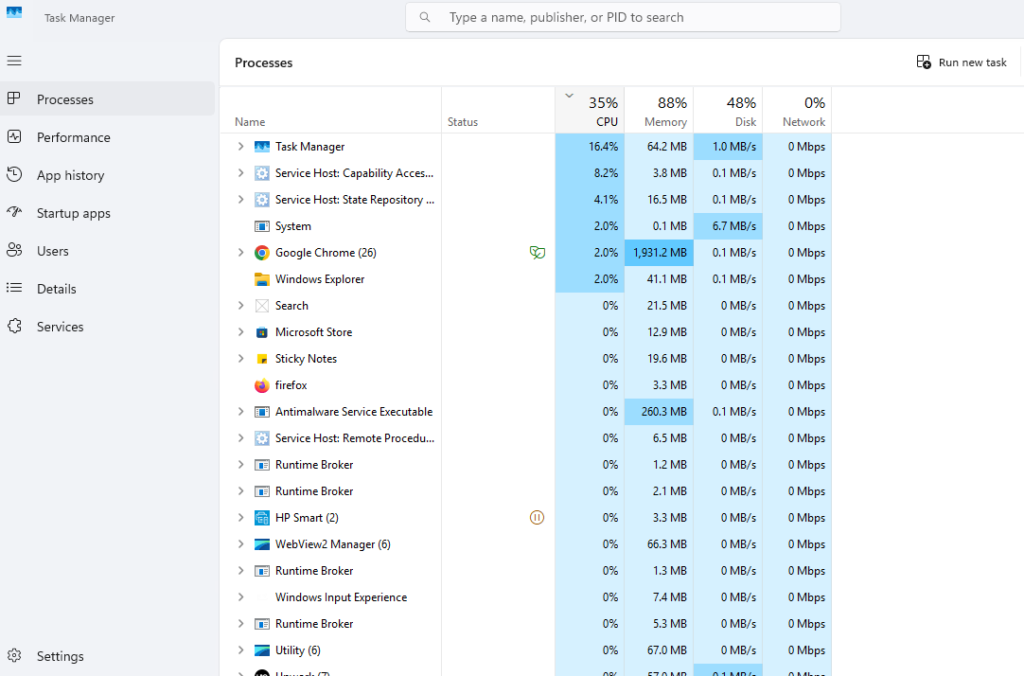
Task: Click the HP Smart suspended status icon
Action: (537, 518)
